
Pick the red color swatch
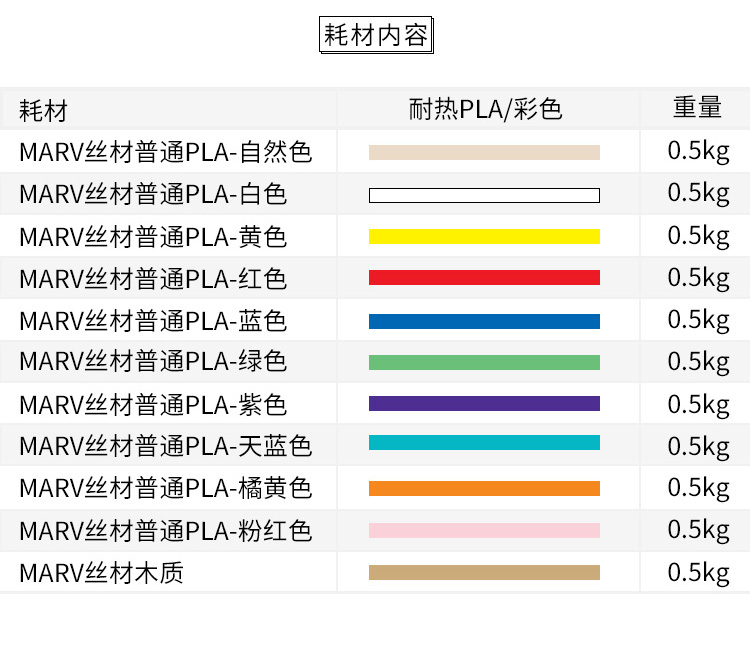(484, 277)
